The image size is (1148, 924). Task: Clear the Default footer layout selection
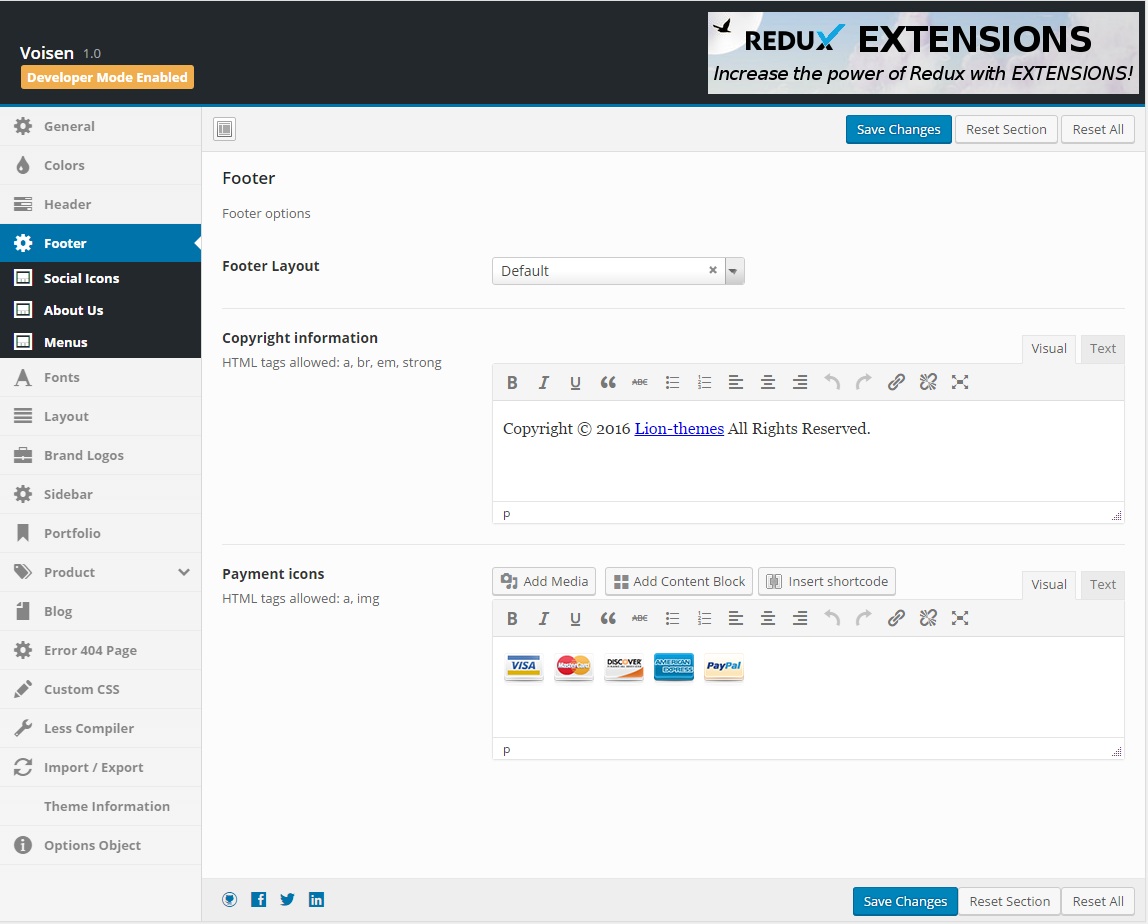point(713,270)
